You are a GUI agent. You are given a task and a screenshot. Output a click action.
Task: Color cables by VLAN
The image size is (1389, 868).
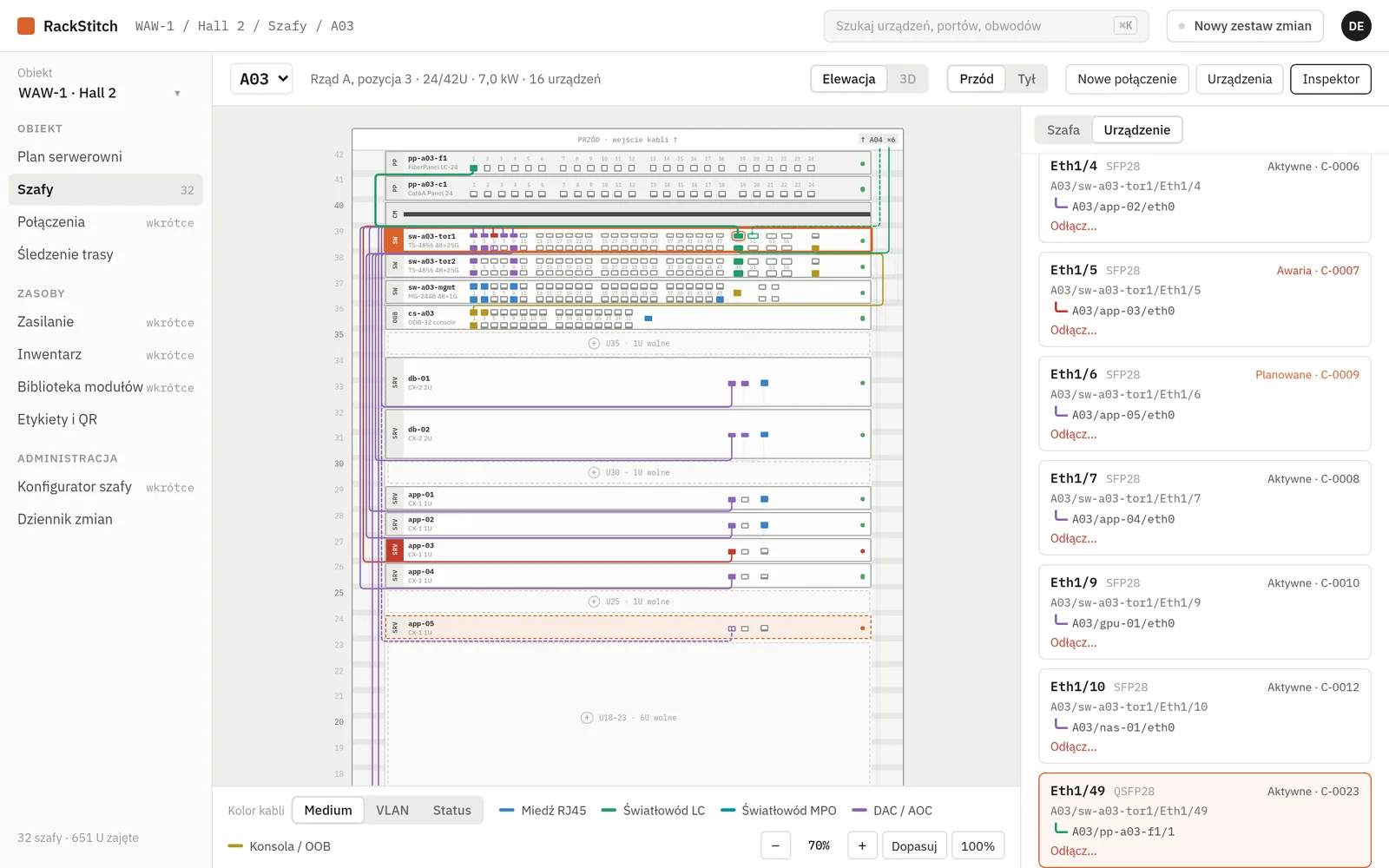(x=392, y=810)
